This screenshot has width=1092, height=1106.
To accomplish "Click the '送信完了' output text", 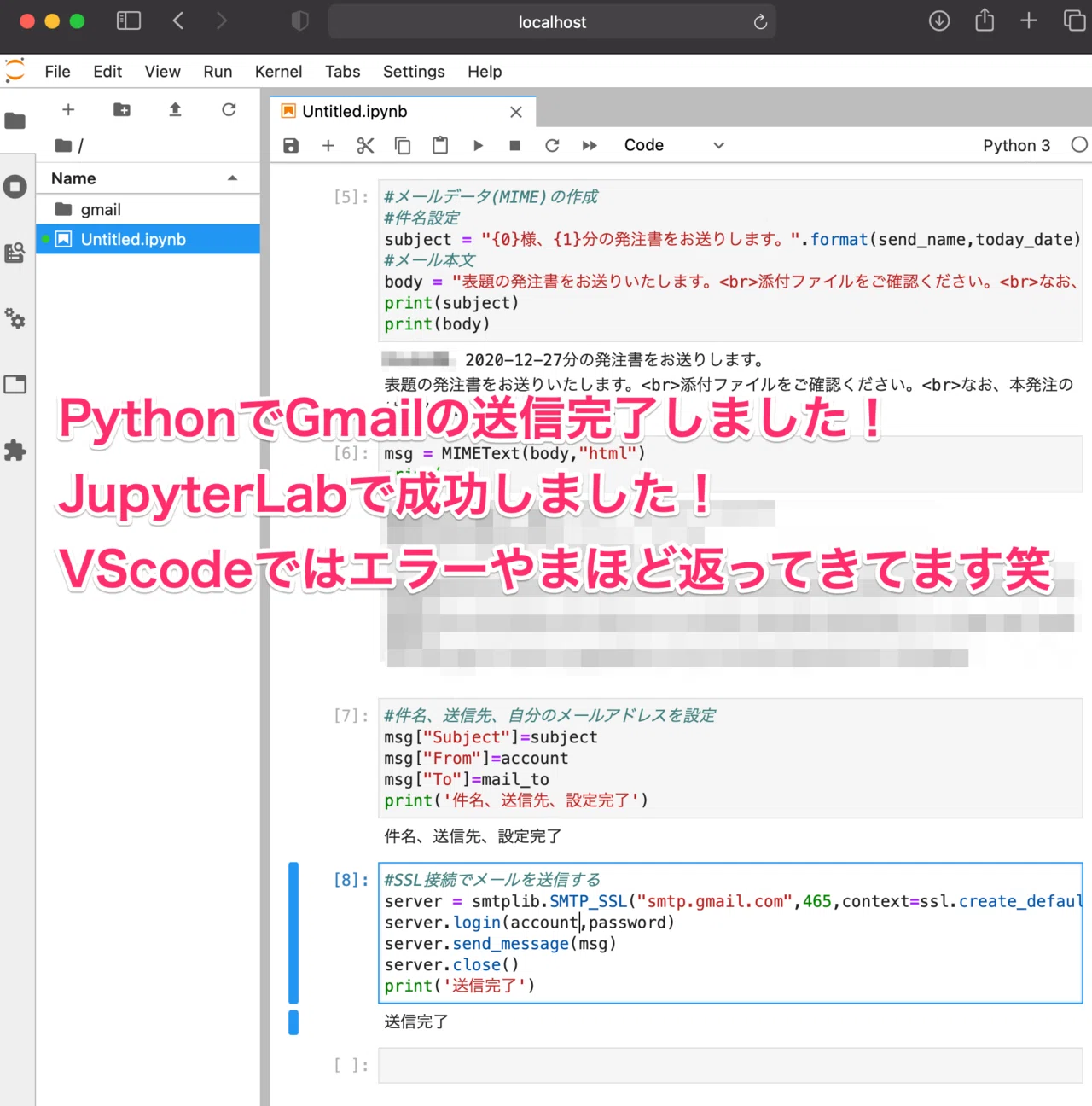I will pyautogui.click(x=416, y=1022).
